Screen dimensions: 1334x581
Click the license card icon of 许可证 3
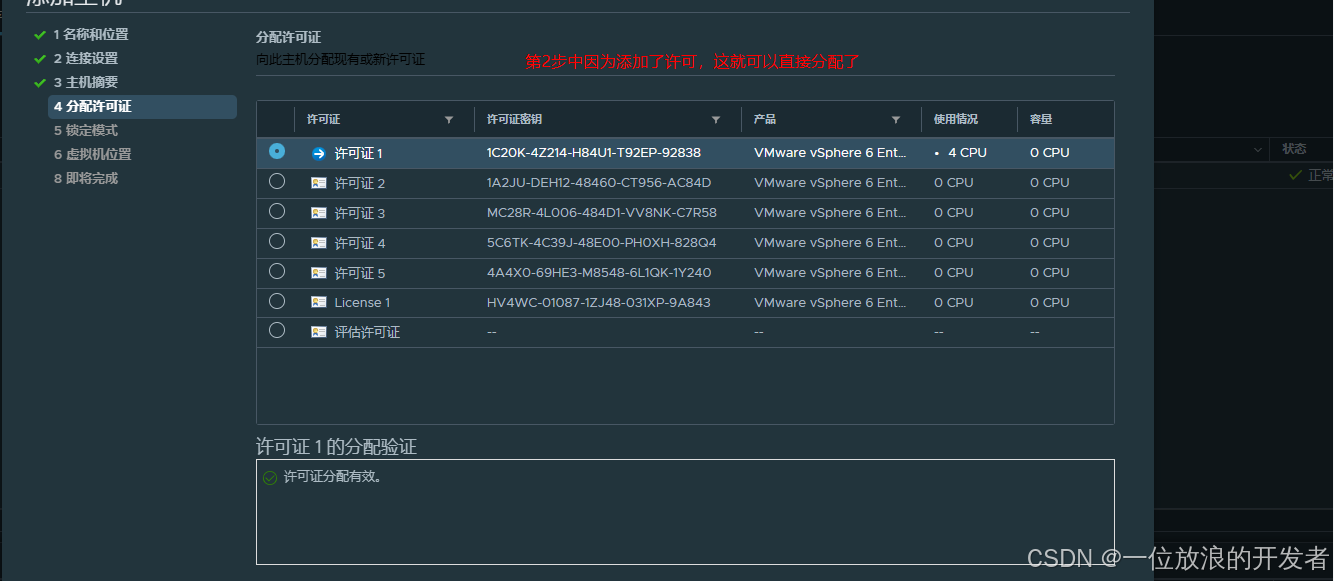(319, 213)
